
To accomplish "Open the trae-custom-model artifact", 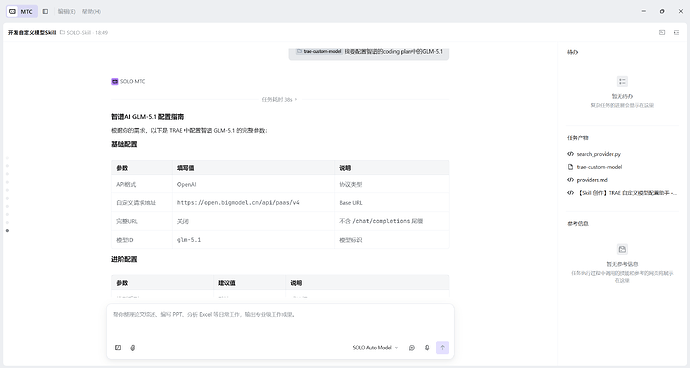I will [599, 167].
